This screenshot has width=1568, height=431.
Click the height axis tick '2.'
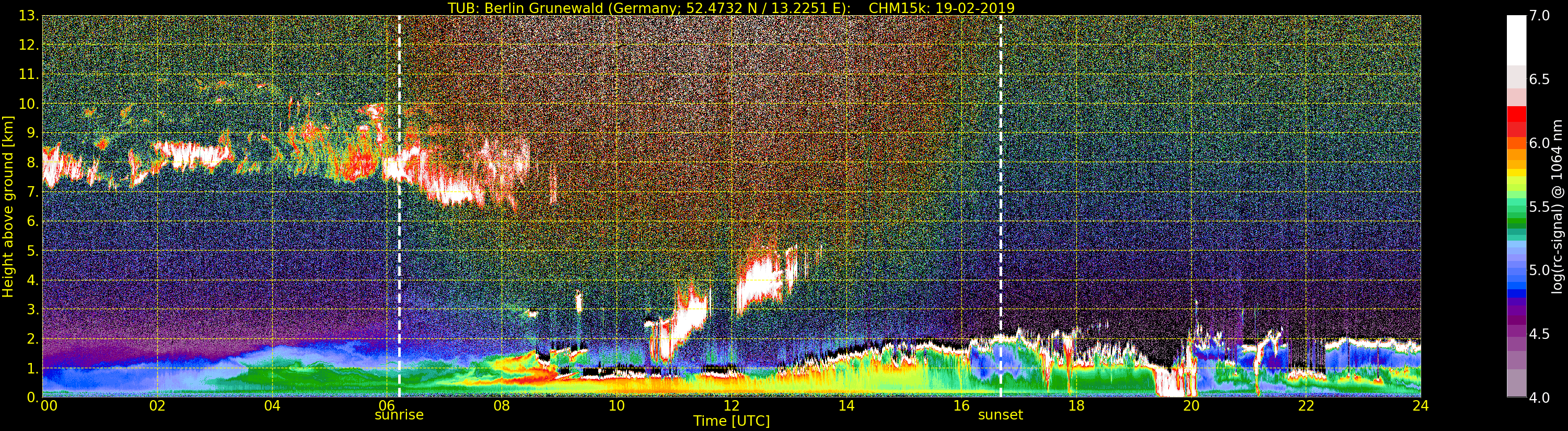(x=33, y=338)
